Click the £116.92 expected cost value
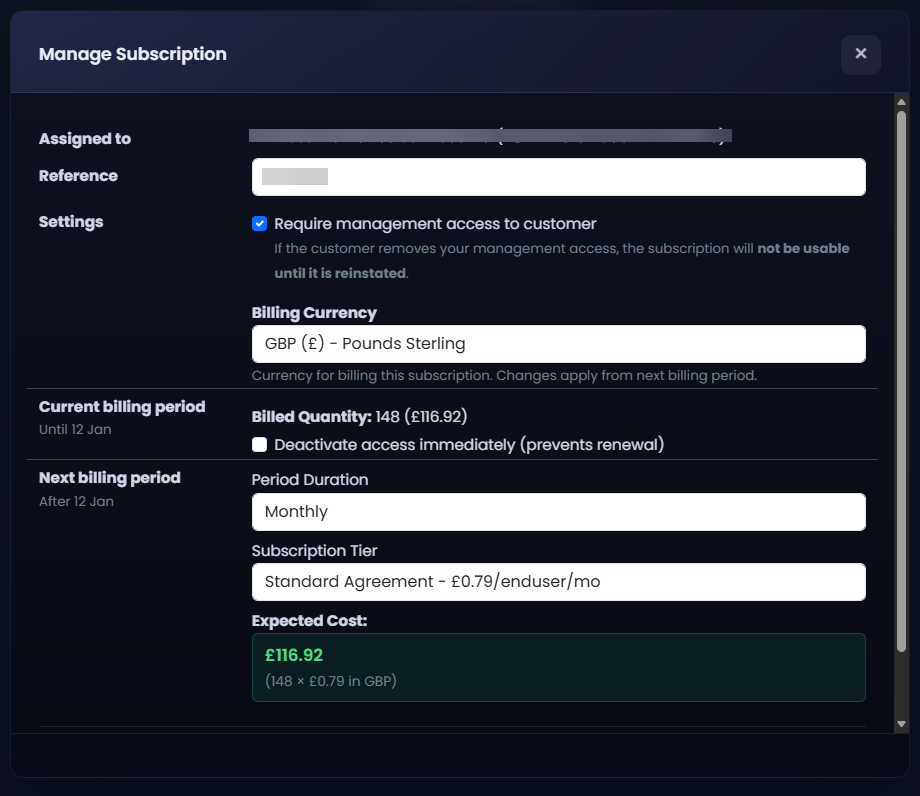The width and height of the screenshot is (920, 796). [x=294, y=655]
